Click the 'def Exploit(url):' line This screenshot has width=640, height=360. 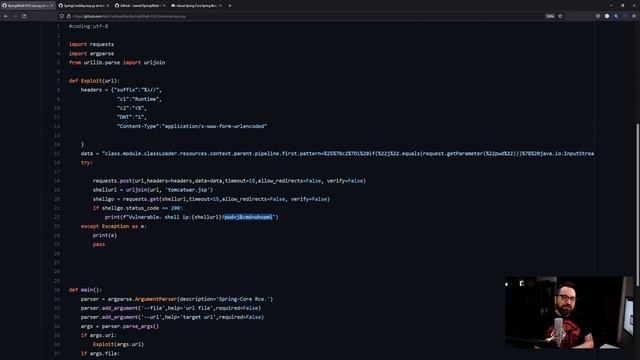(x=94, y=81)
